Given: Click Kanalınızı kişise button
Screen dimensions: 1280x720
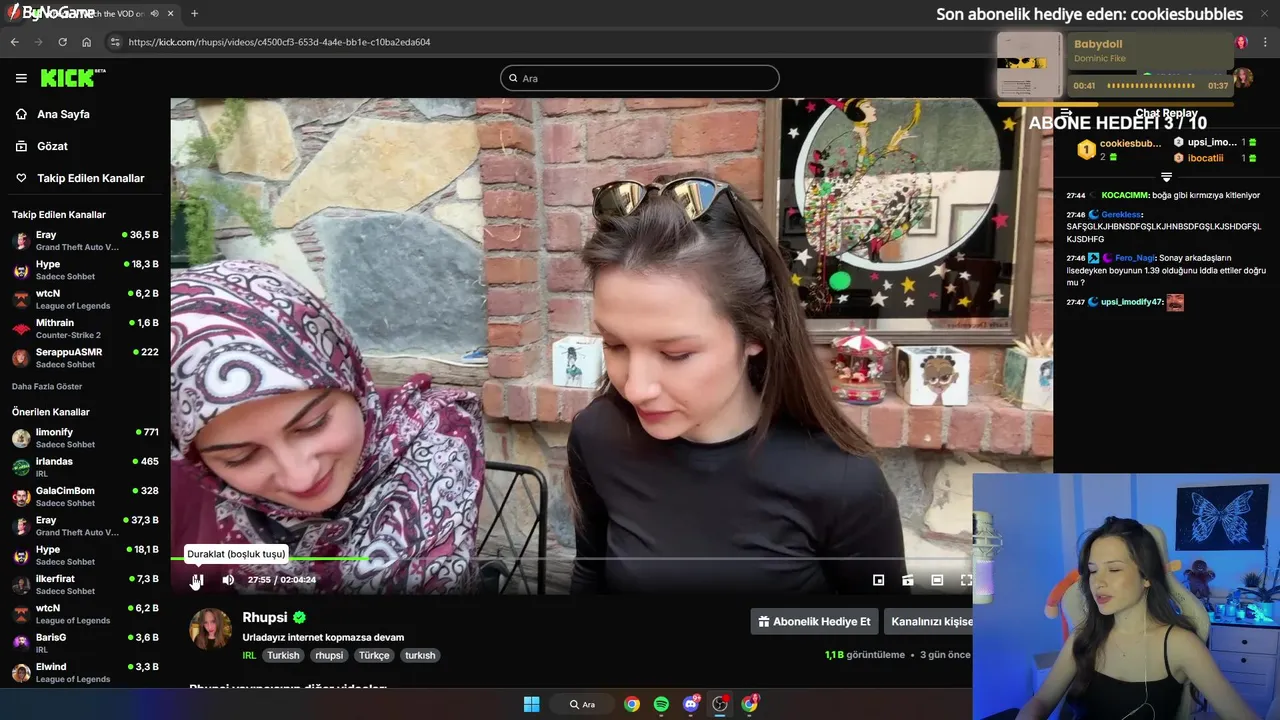Looking at the screenshot, I should [930, 621].
